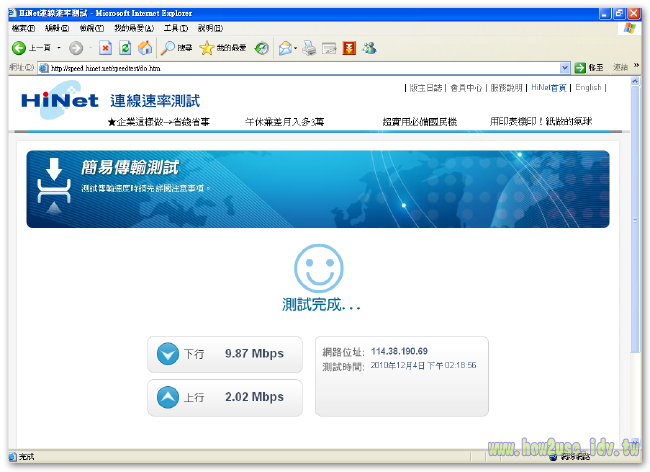The image size is (650, 472).
Task: Click the HiNet logo
Action: (60, 100)
